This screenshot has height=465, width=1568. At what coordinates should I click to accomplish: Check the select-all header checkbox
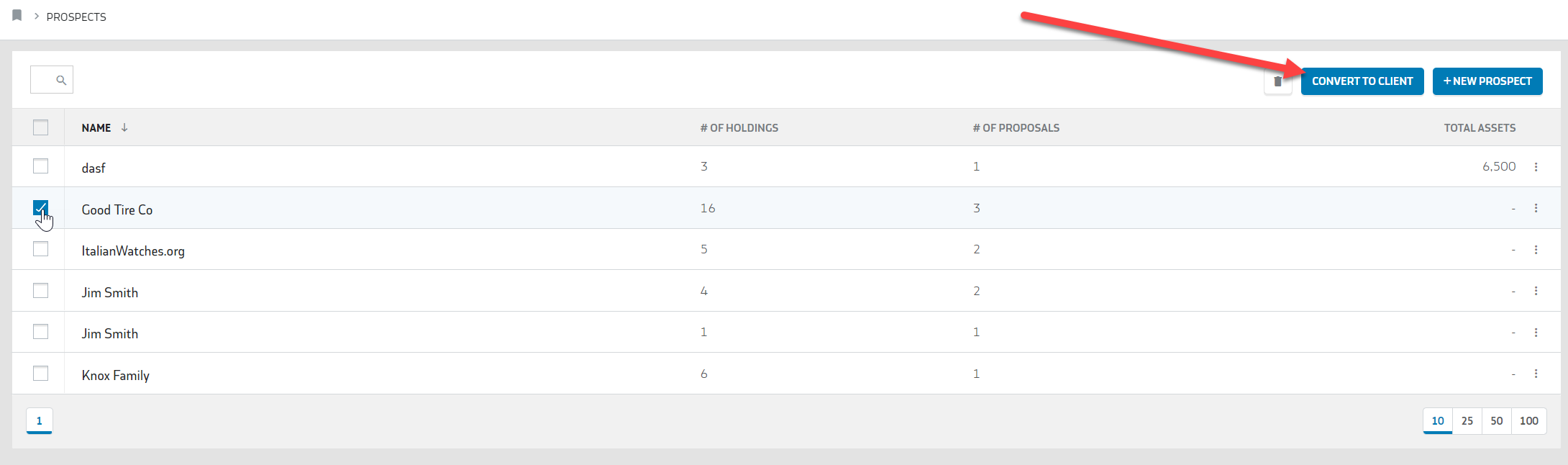[x=41, y=127]
